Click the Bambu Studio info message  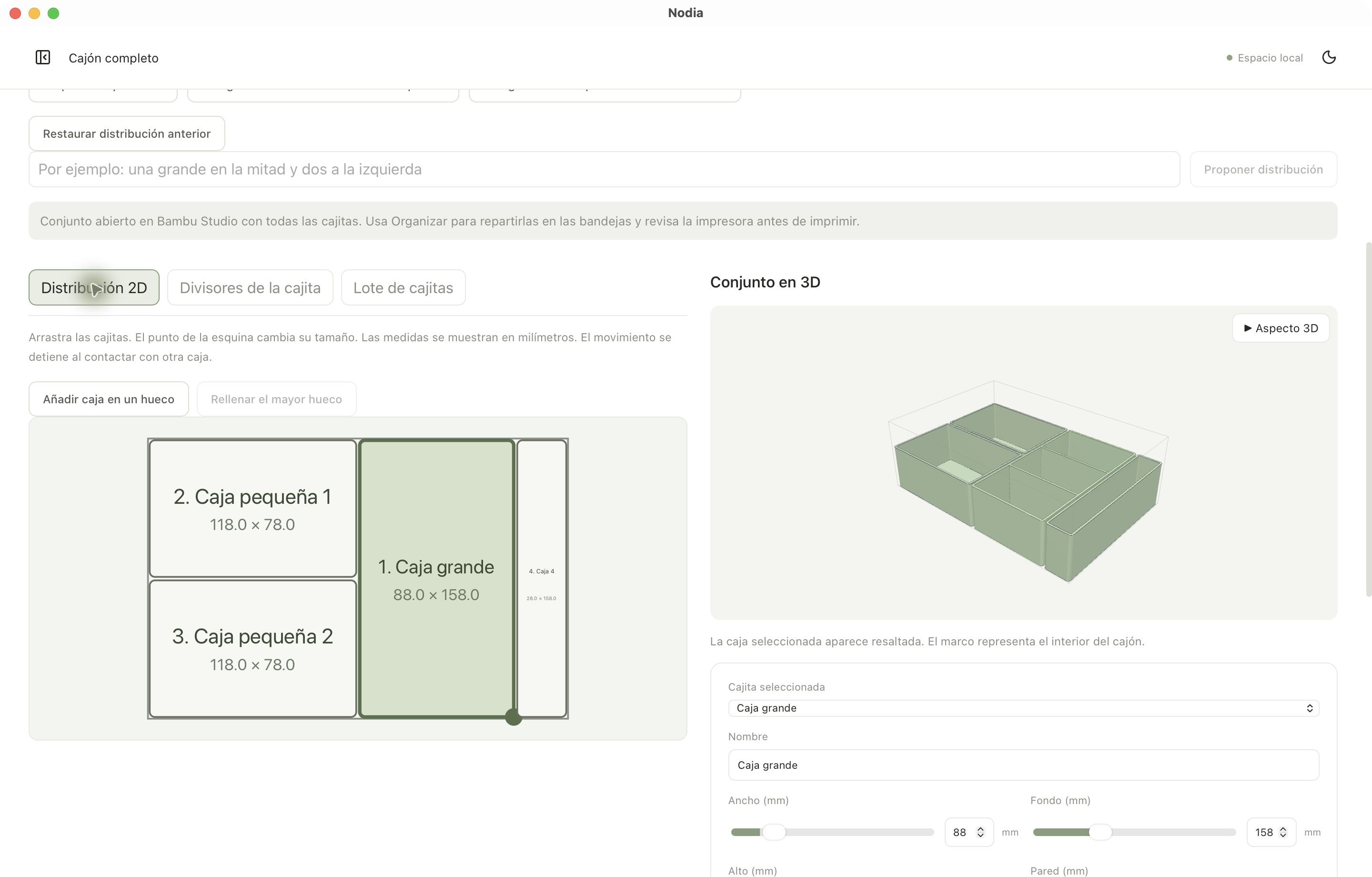(x=683, y=221)
